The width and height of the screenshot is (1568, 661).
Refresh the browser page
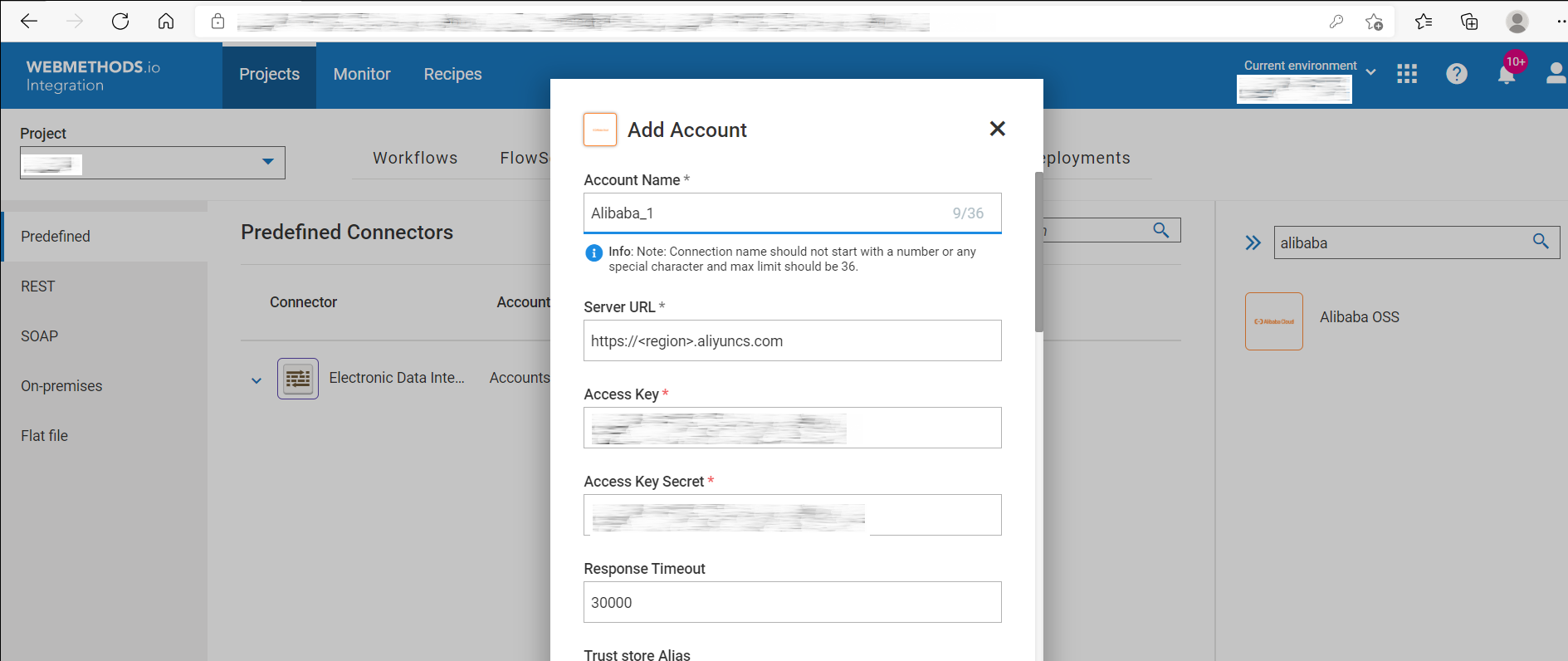coord(120,22)
